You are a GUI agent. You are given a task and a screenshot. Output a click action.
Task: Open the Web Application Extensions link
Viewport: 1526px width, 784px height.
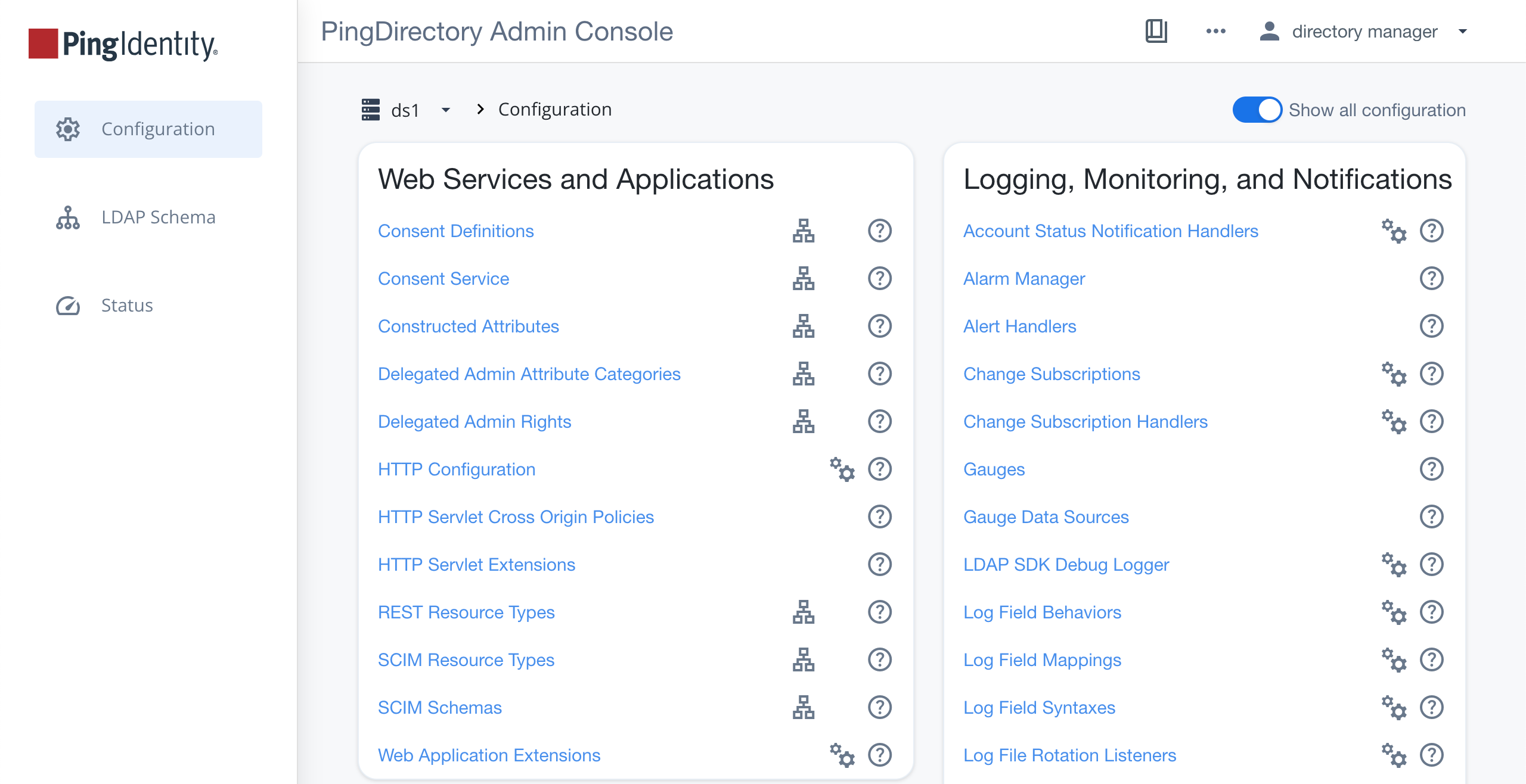click(x=489, y=755)
